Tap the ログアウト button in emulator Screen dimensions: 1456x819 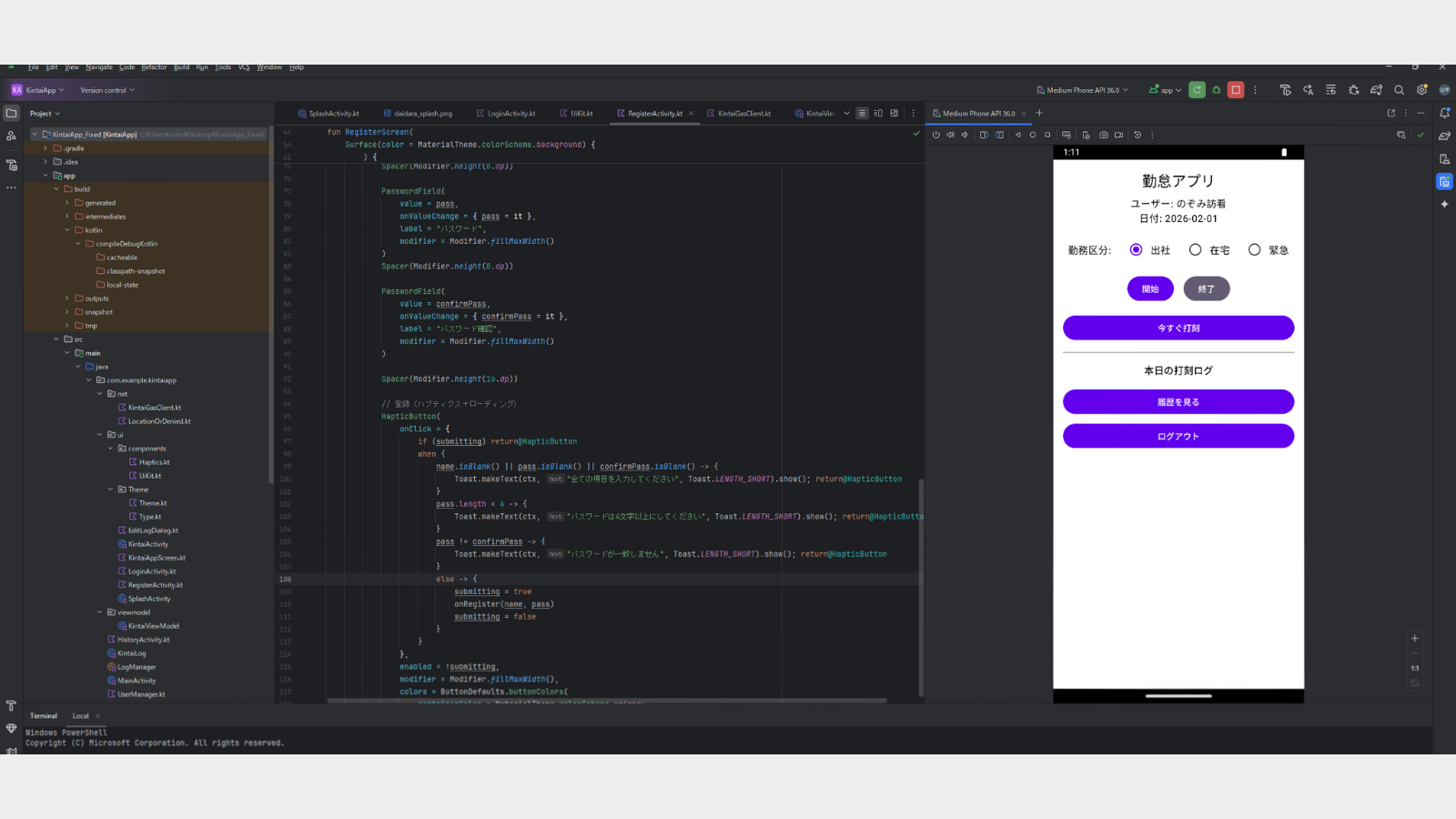[1178, 436]
